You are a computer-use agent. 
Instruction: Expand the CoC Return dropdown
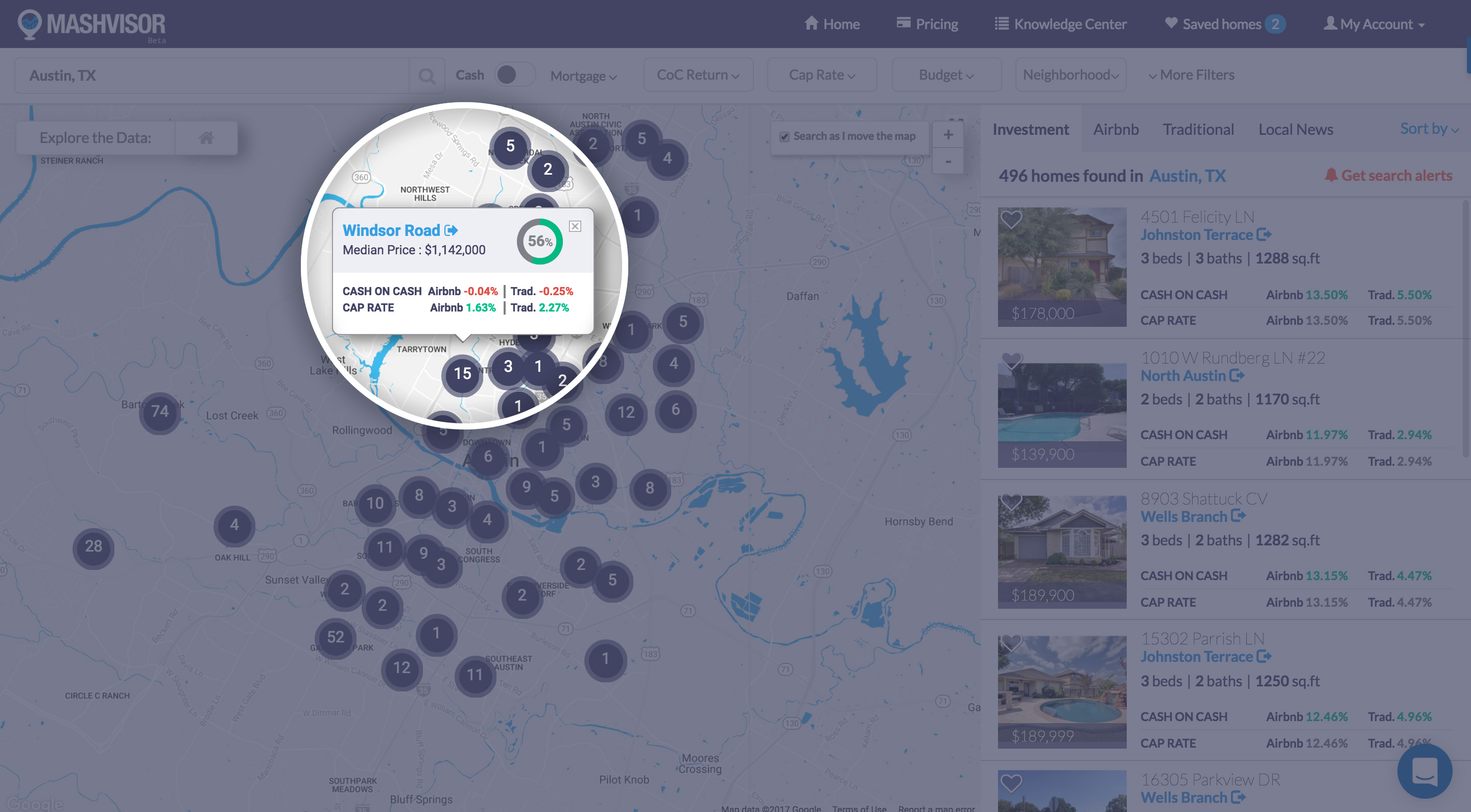698,75
